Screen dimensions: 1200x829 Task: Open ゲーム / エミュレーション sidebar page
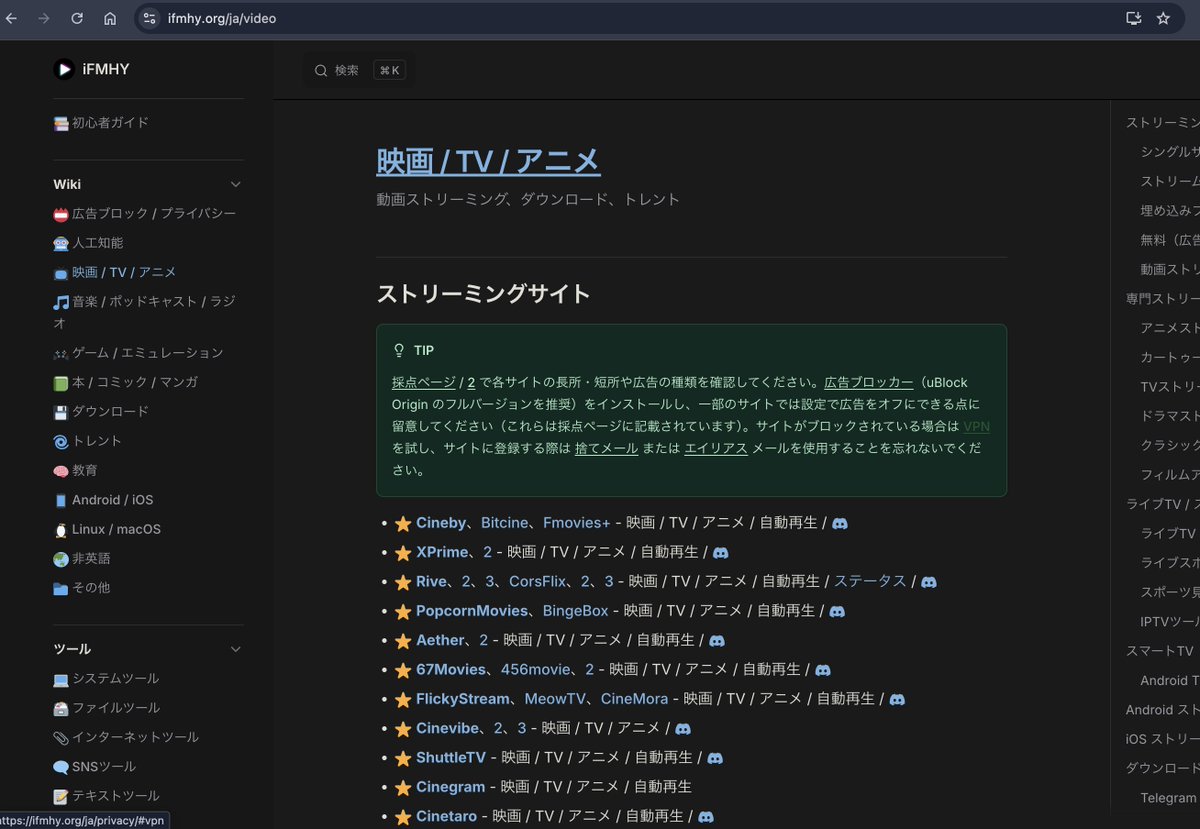pos(138,353)
